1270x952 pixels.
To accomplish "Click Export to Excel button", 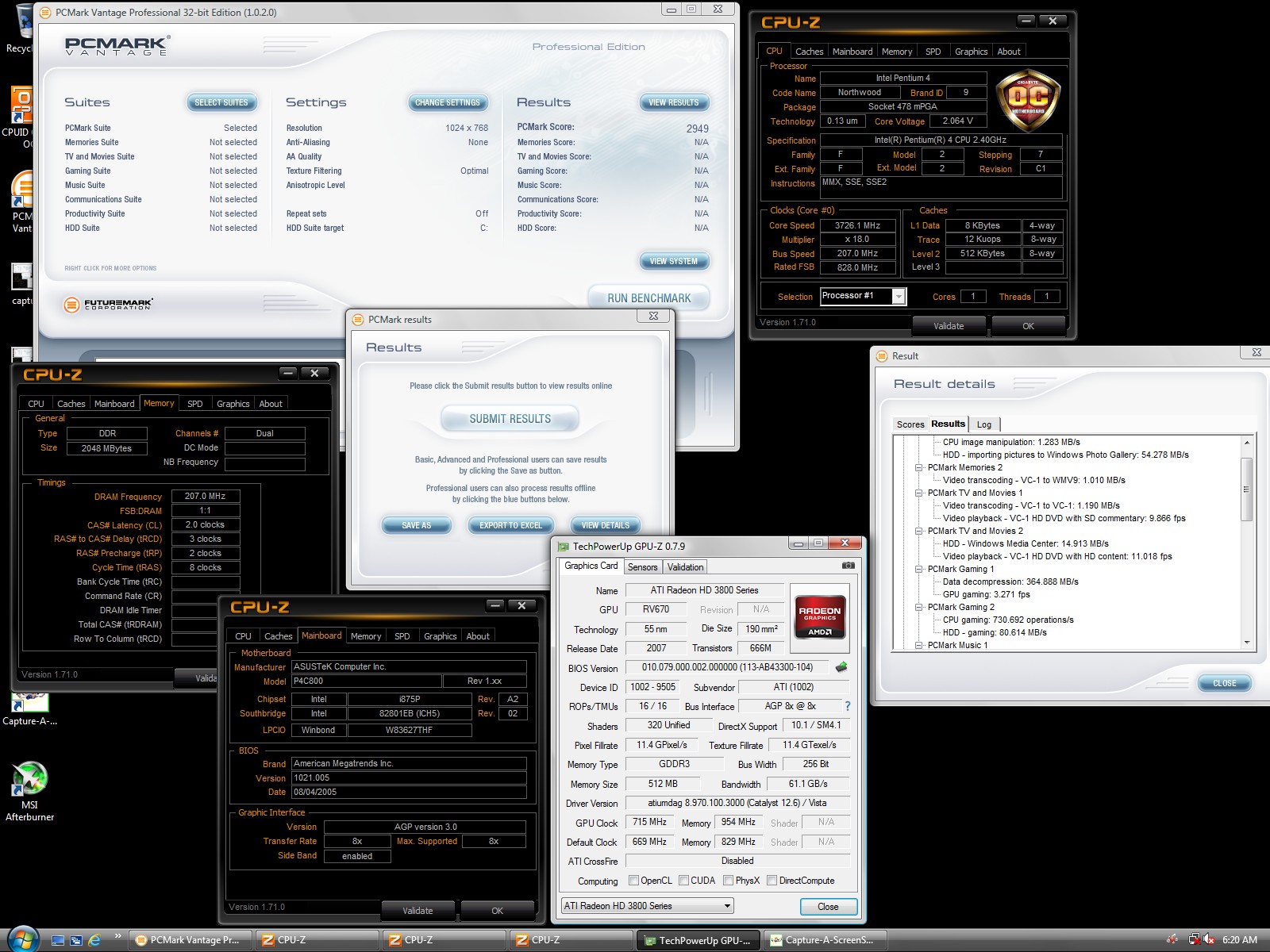I will click(x=510, y=525).
